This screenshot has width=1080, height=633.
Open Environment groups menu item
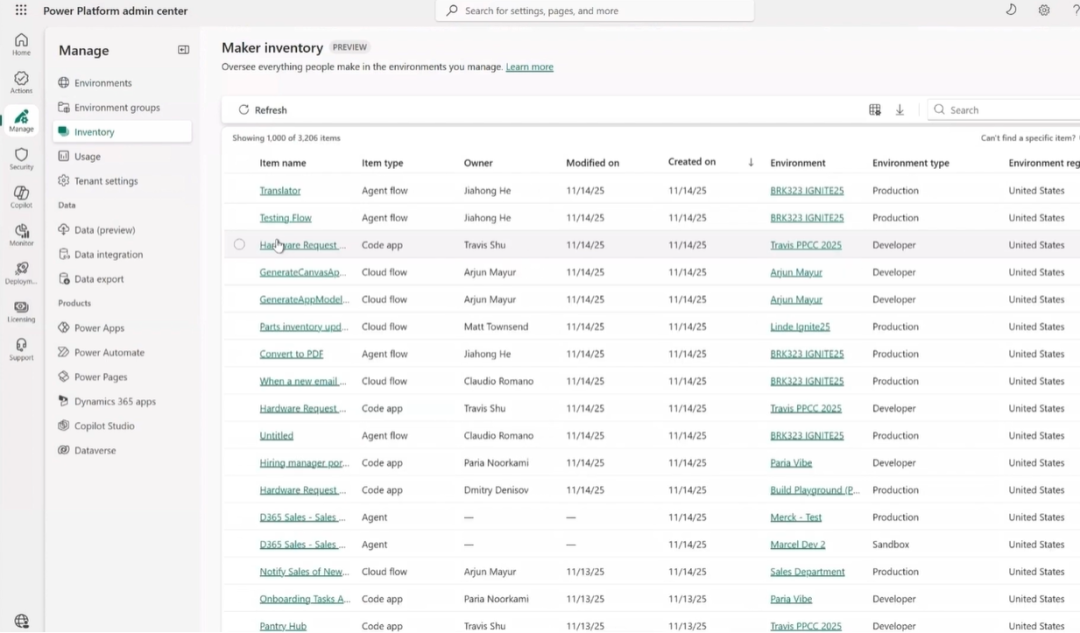(x=117, y=107)
